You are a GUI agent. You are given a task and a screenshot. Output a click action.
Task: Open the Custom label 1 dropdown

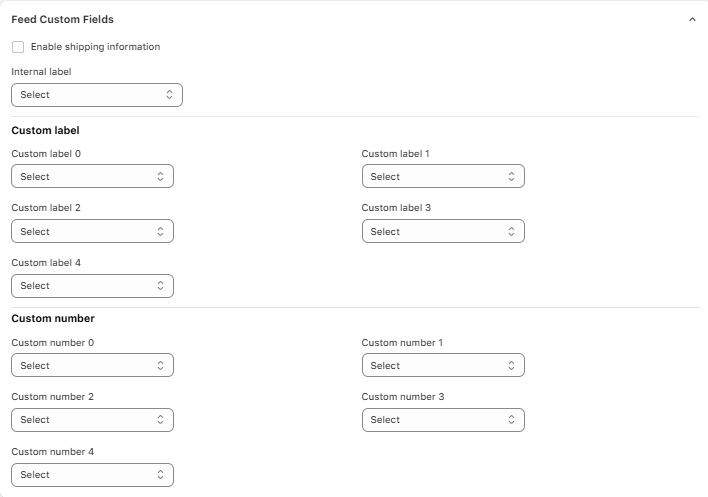[x=443, y=177]
